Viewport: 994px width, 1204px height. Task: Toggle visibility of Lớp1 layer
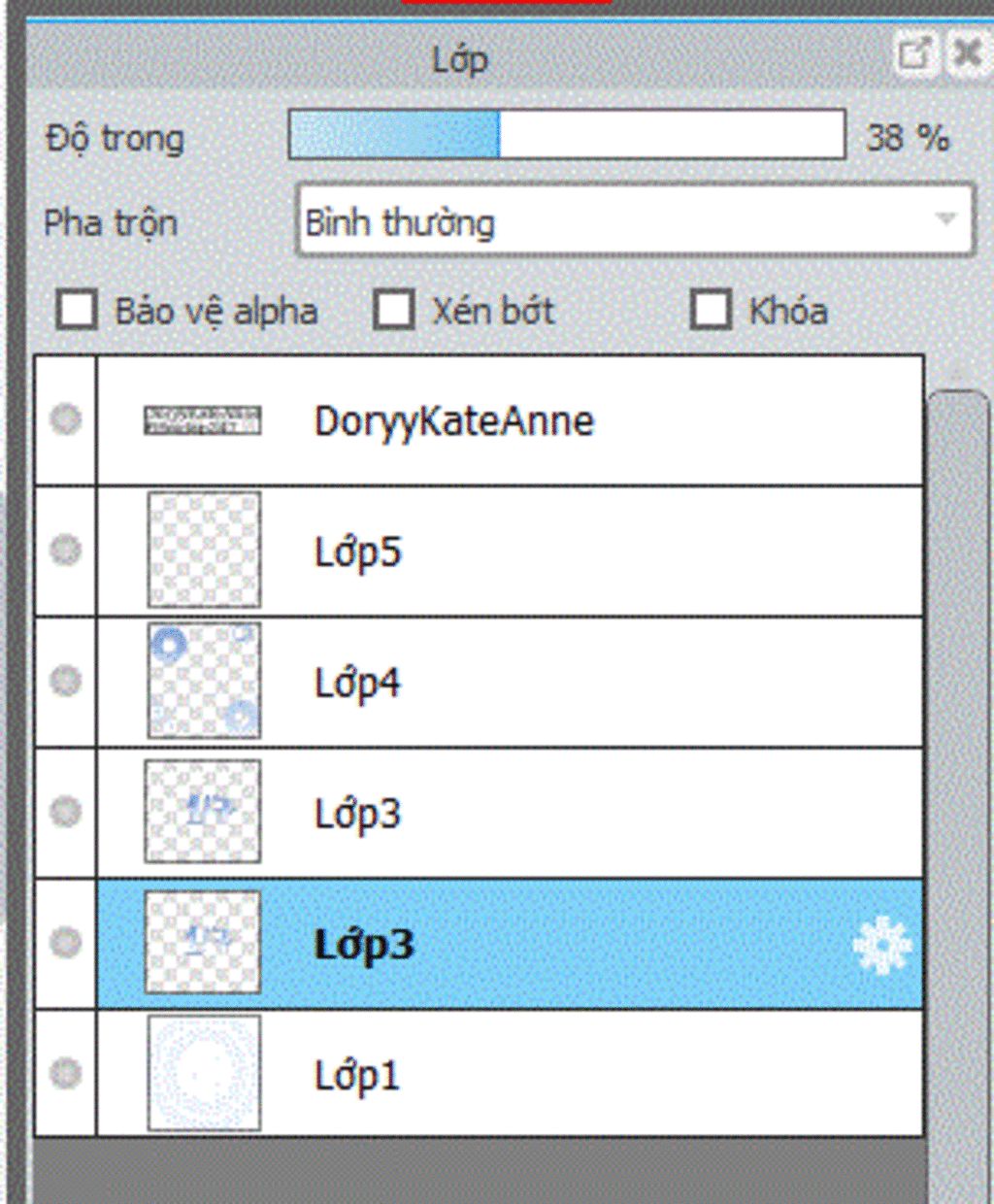click(x=66, y=1073)
